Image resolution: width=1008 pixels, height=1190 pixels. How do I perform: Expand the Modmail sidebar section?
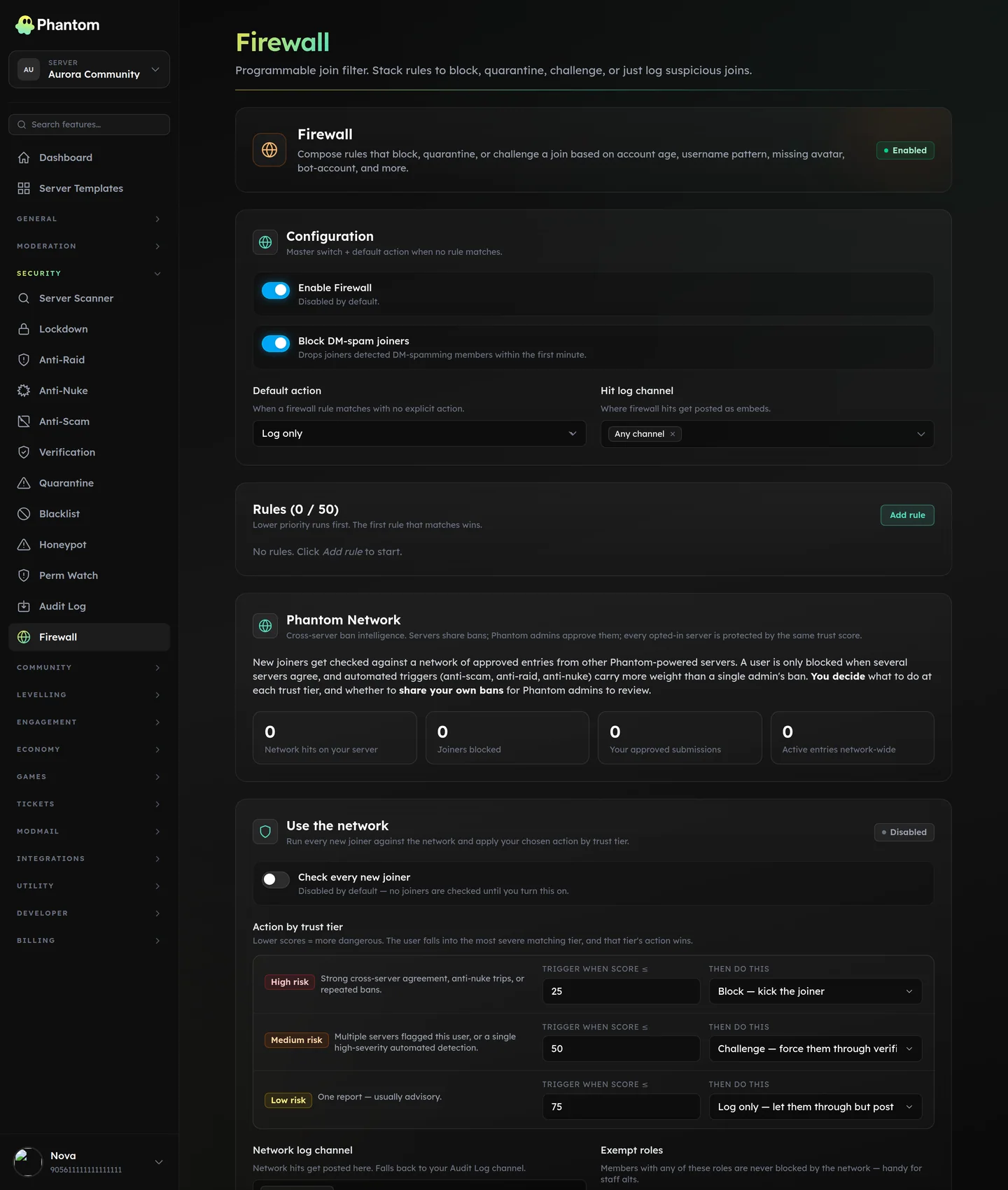(x=89, y=832)
